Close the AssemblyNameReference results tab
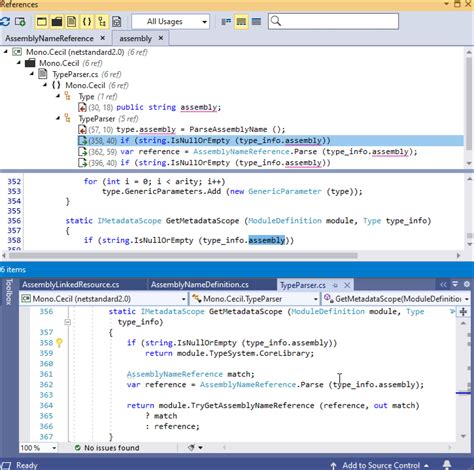Image resolution: width=474 pixels, height=470 pixels. pos(103,38)
